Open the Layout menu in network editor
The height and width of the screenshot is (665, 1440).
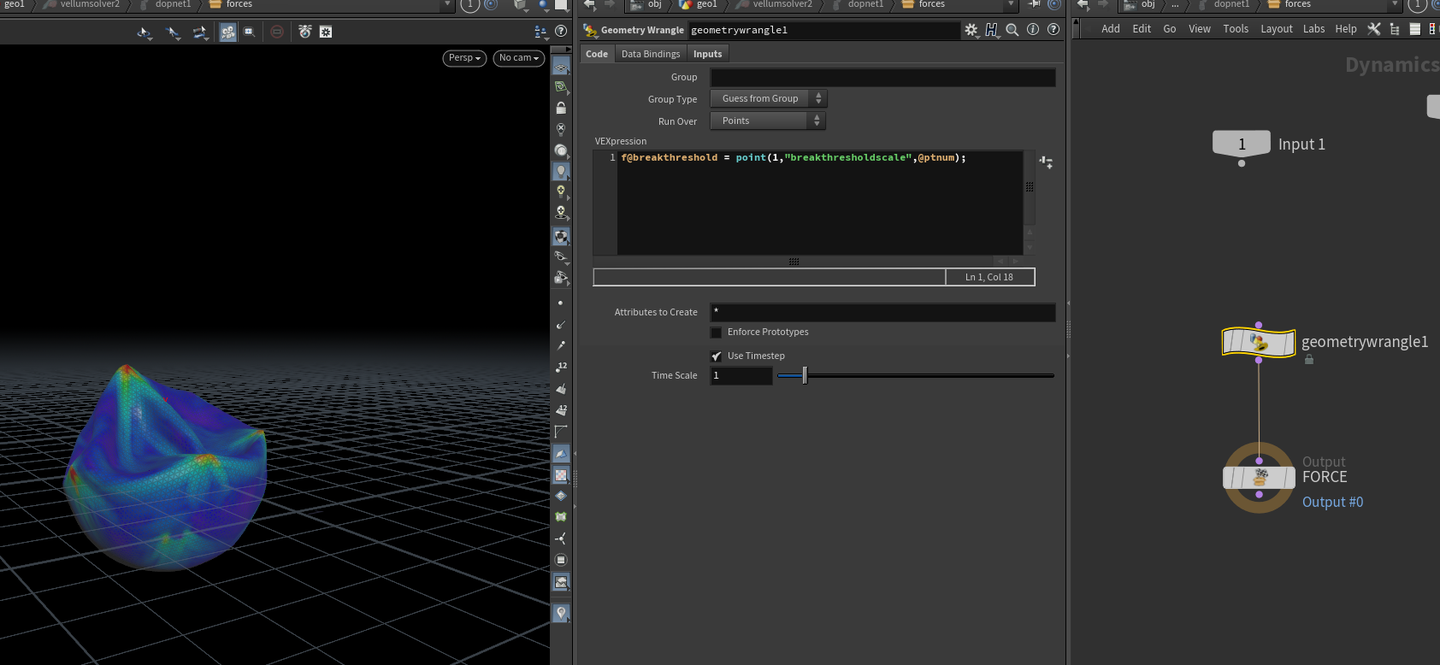(1277, 29)
